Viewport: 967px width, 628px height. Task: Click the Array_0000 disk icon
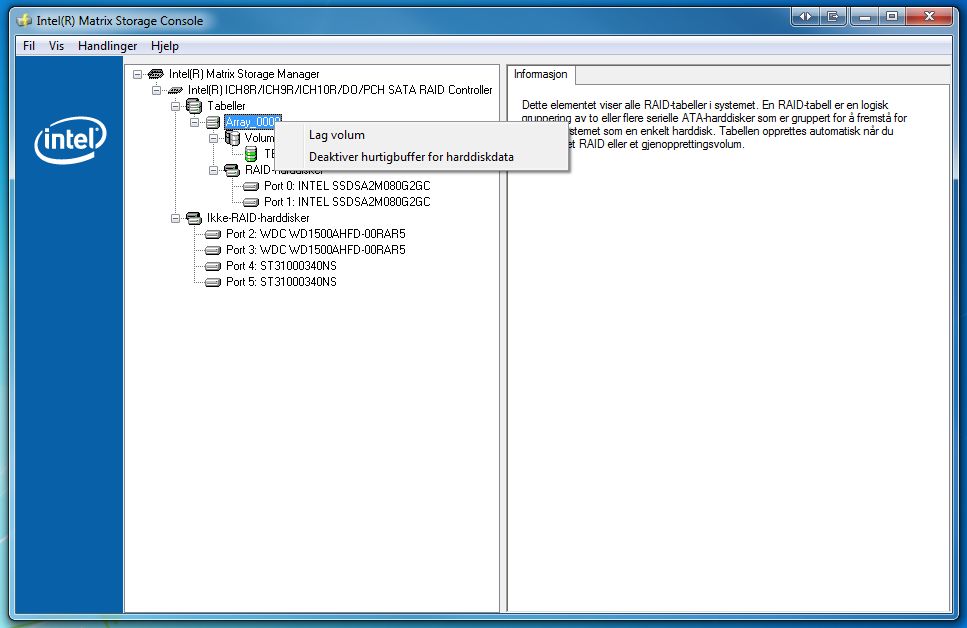[x=213, y=122]
